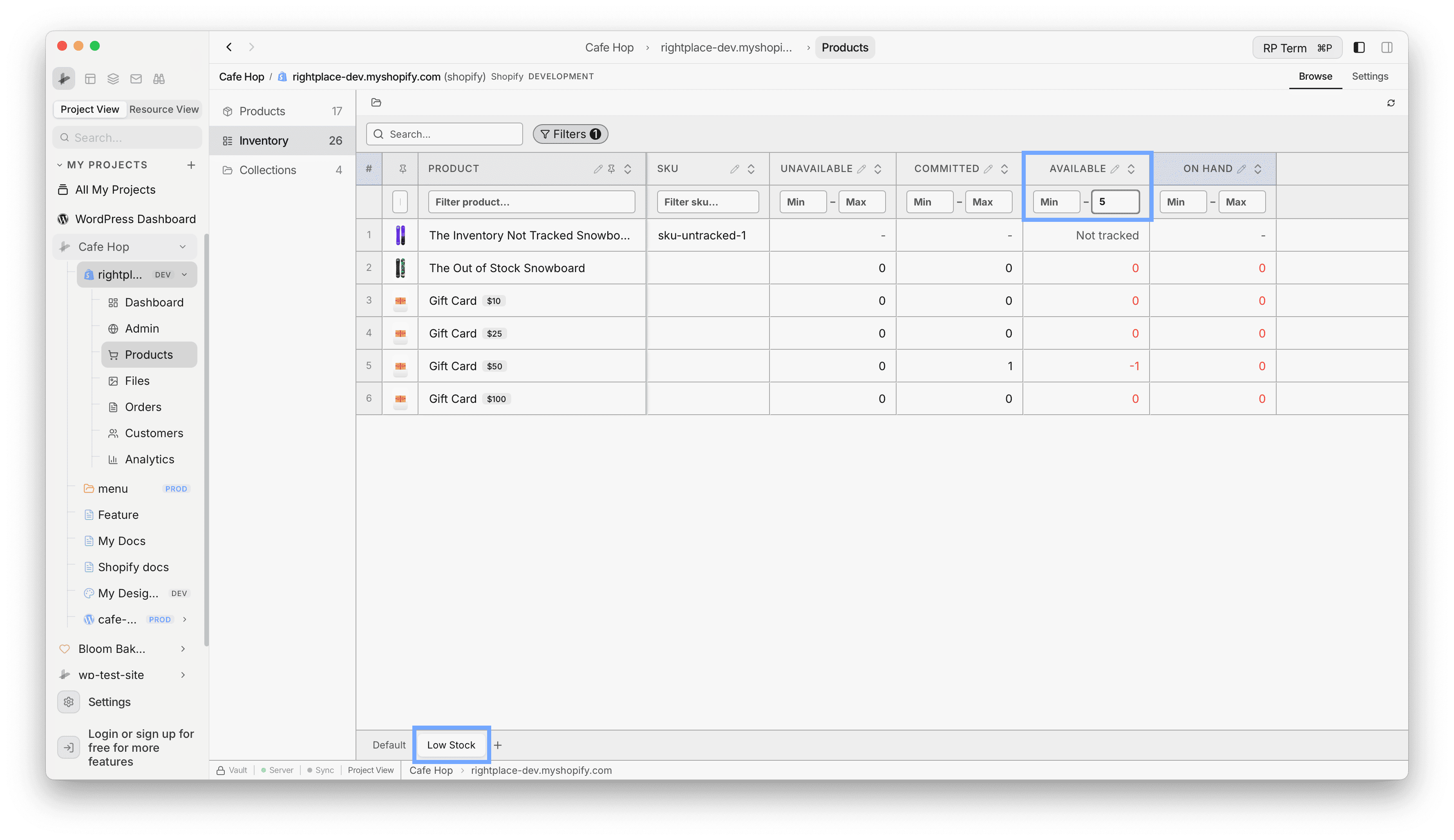Screen dimensions: 1454x840
Task: Click the open folder icon above the search bar
Action: (x=376, y=102)
